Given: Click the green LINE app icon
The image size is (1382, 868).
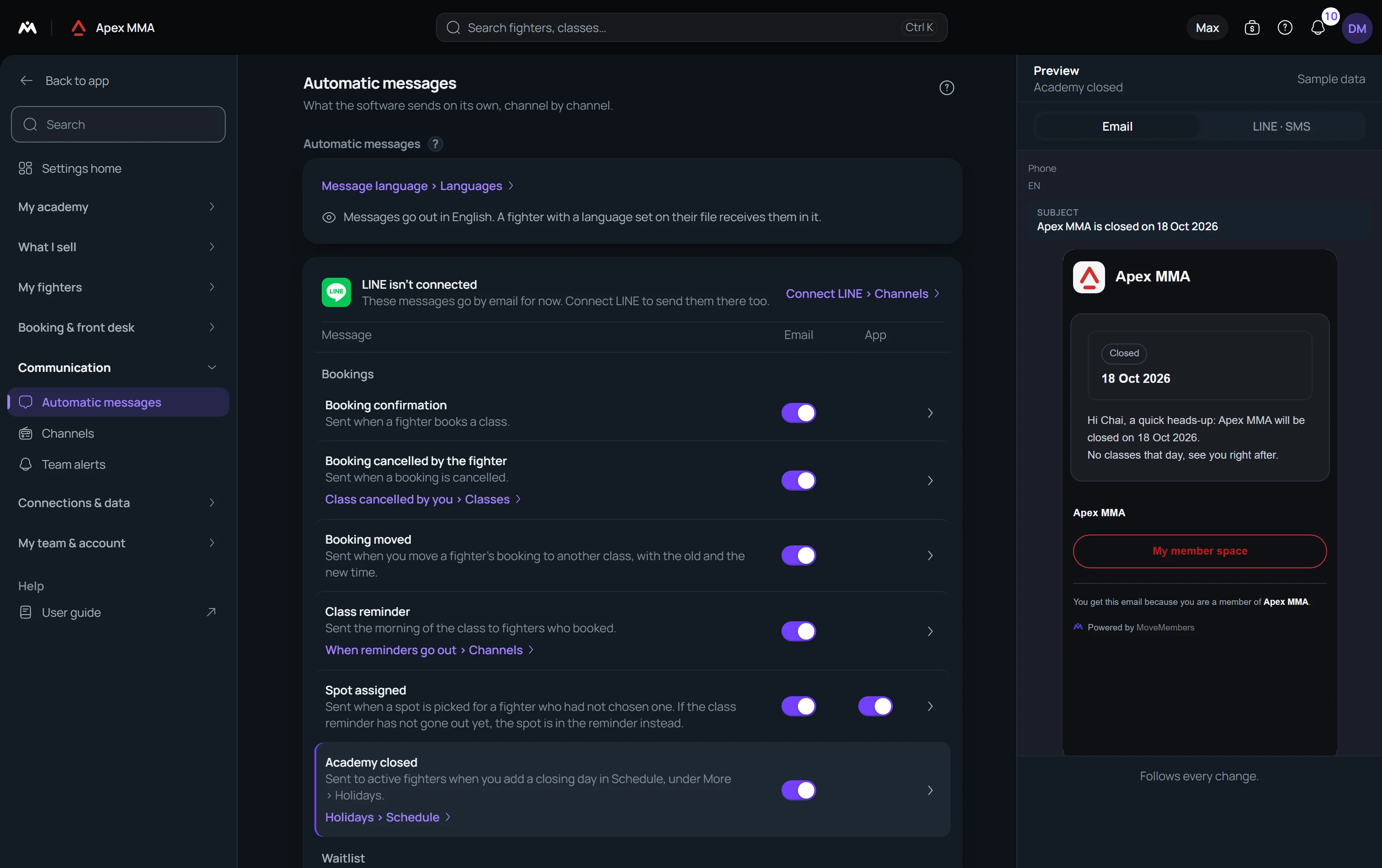Looking at the screenshot, I should pyautogui.click(x=336, y=292).
